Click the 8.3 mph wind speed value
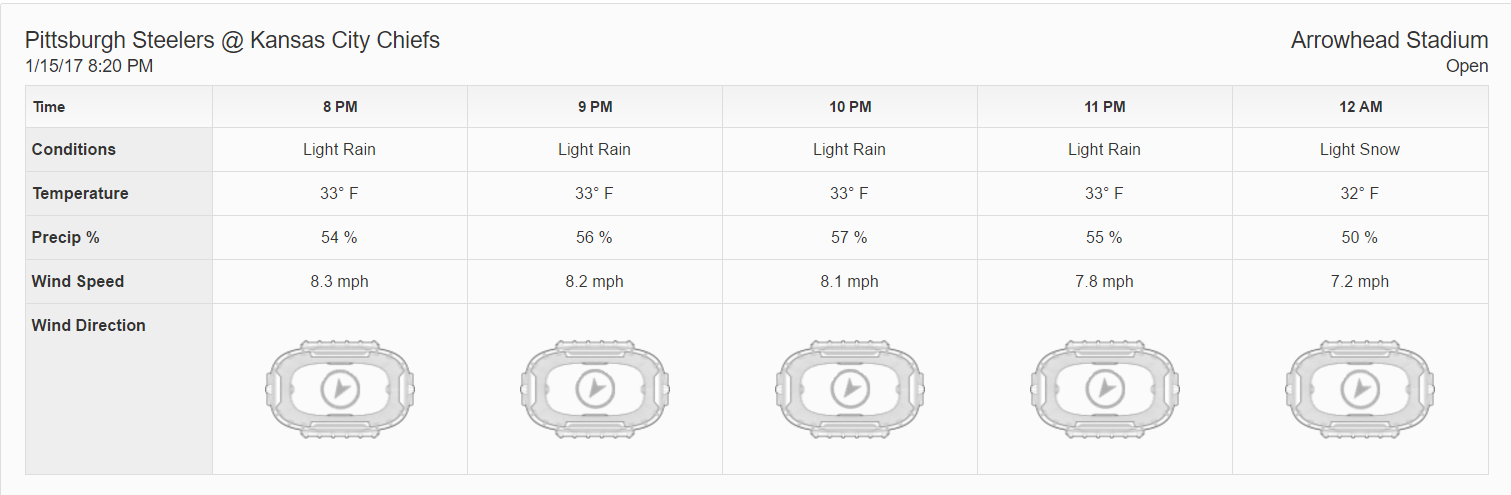The width and height of the screenshot is (1511, 495). [340, 282]
